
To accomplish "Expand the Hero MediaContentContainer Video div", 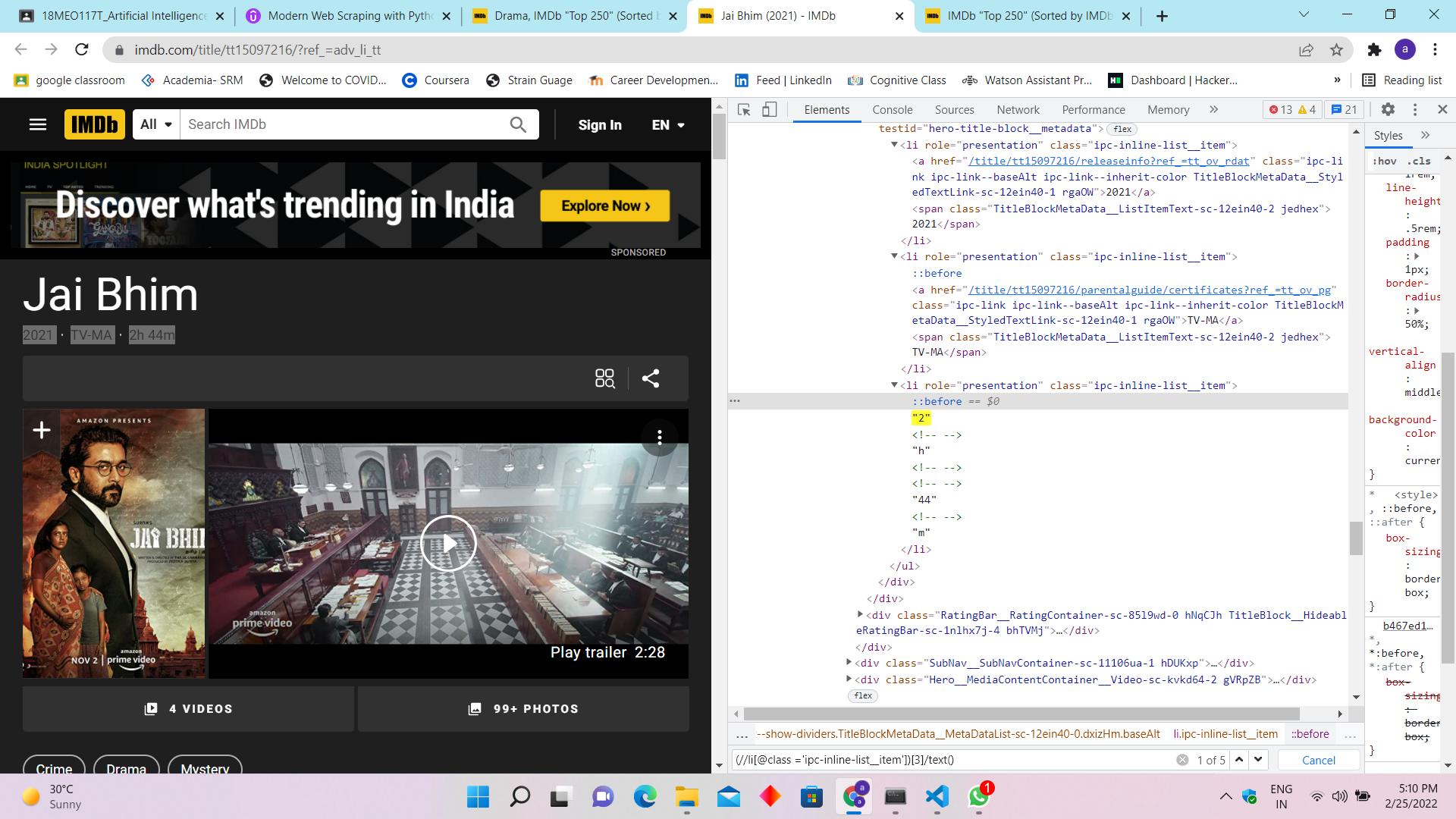I will coord(845,679).
